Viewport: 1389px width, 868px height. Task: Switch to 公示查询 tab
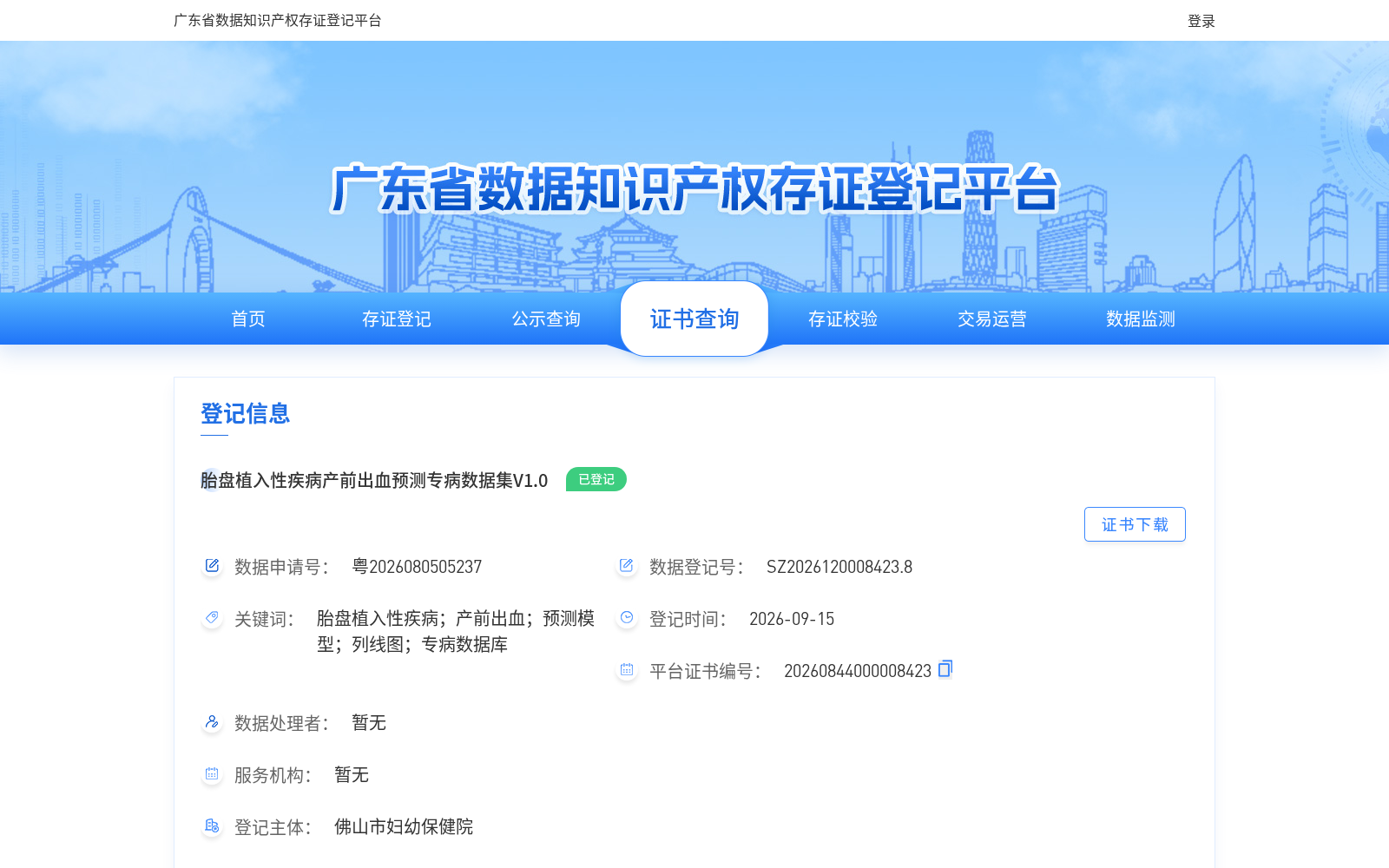click(x=546, y=319)
